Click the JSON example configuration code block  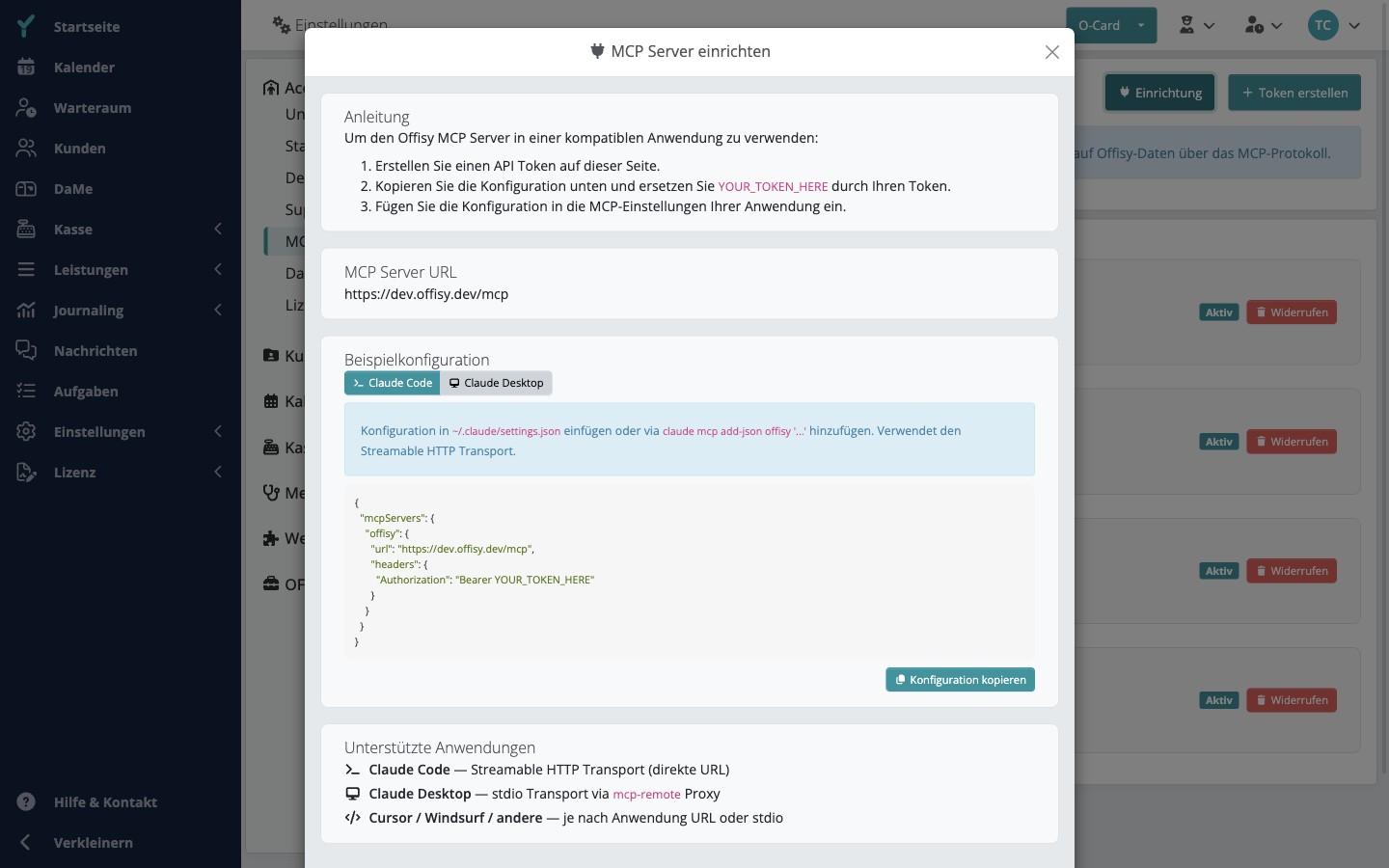(x=690, y=572)
